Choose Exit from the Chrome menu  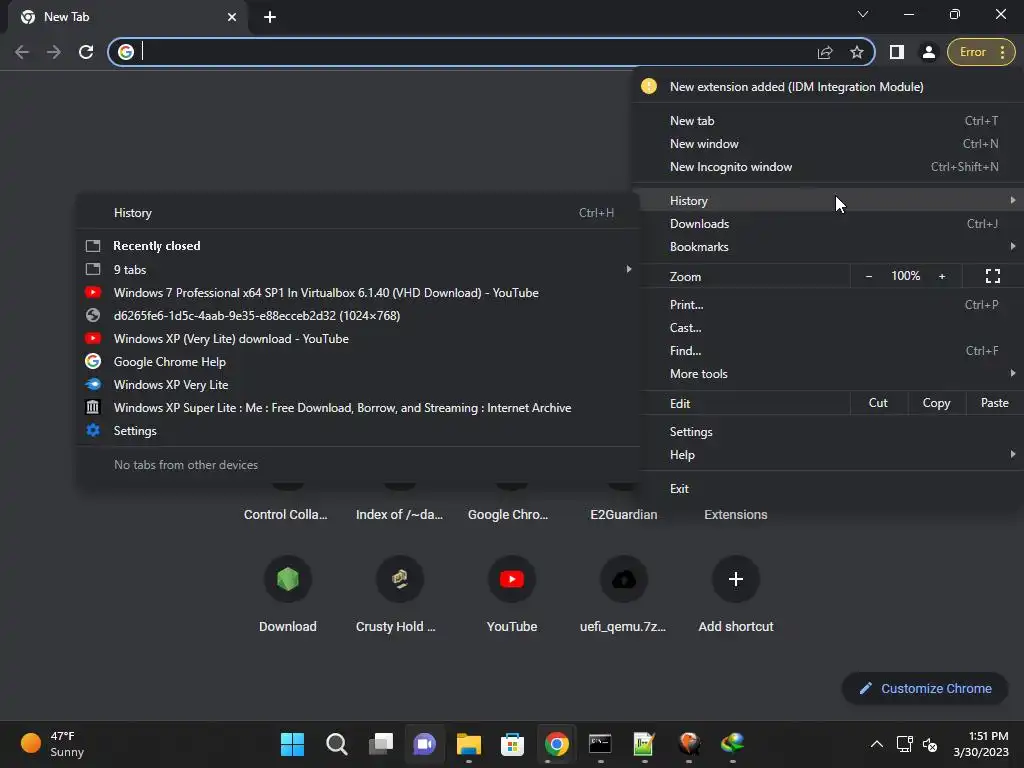[831, 488]
